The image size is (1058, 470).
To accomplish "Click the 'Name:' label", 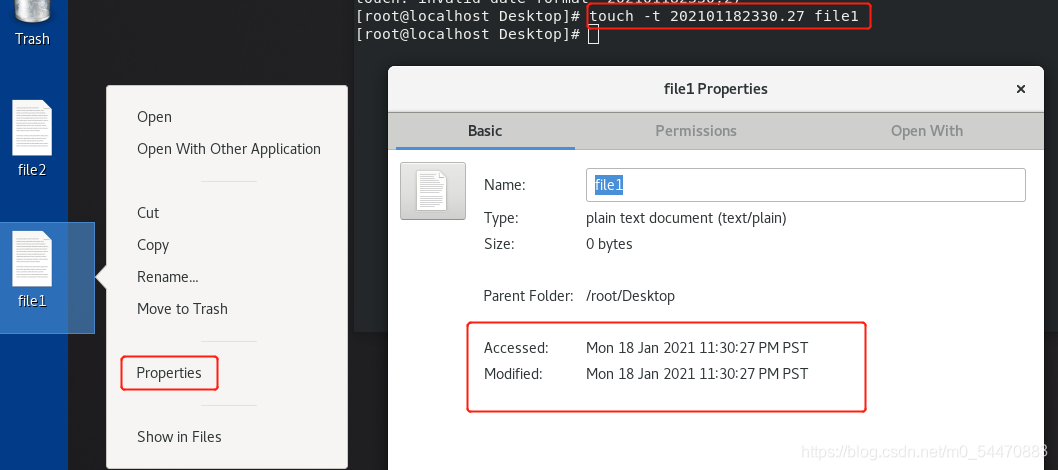I will point(505,185).
